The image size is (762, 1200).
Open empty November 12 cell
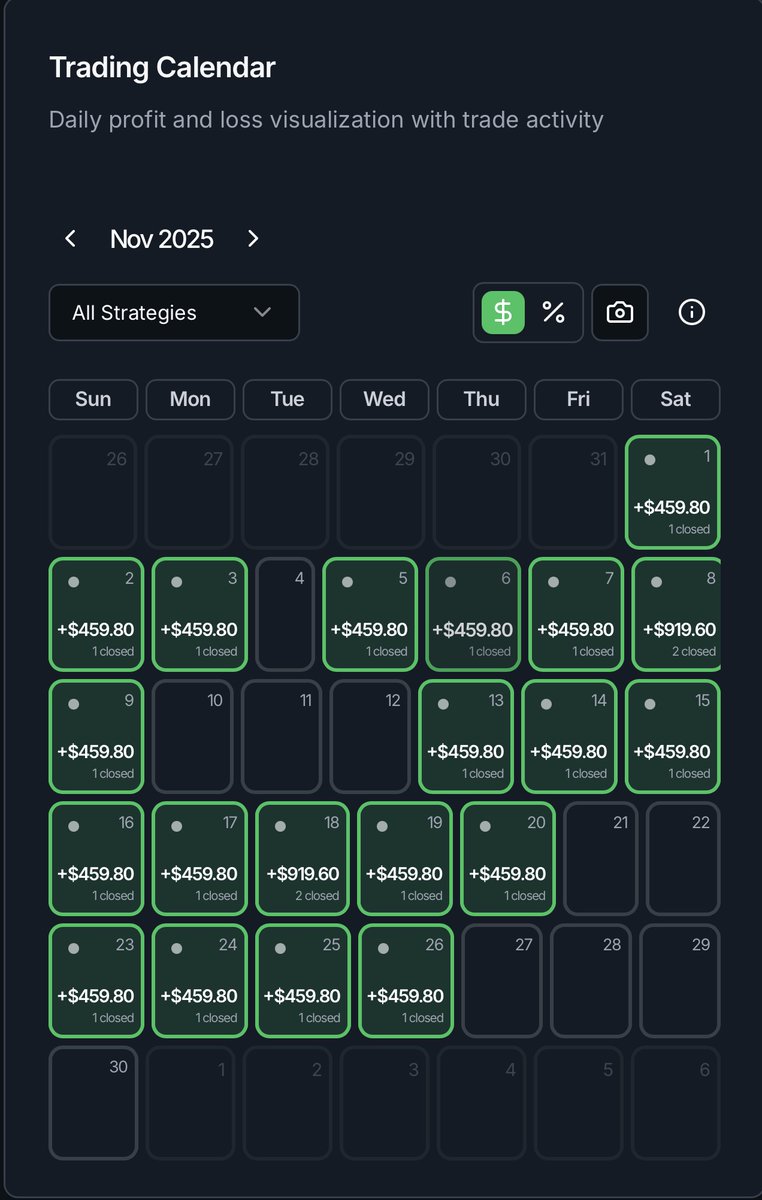370,736
